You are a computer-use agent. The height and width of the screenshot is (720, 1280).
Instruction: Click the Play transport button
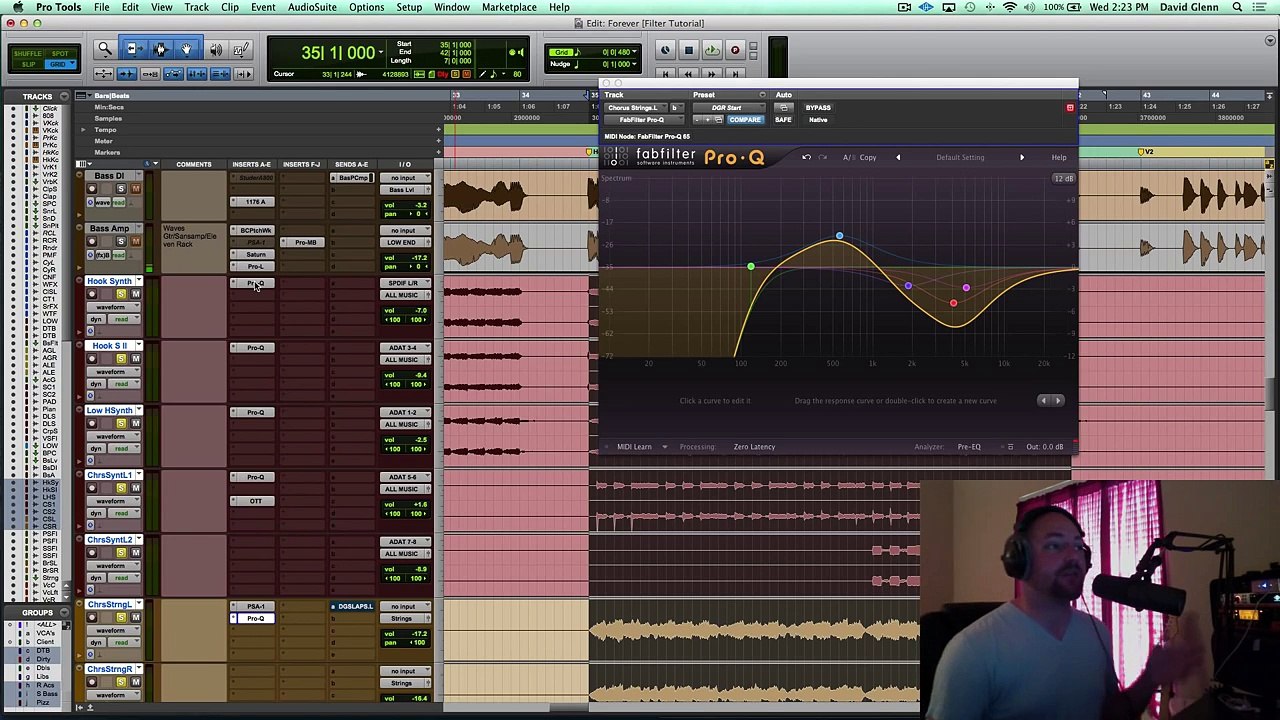711,50
